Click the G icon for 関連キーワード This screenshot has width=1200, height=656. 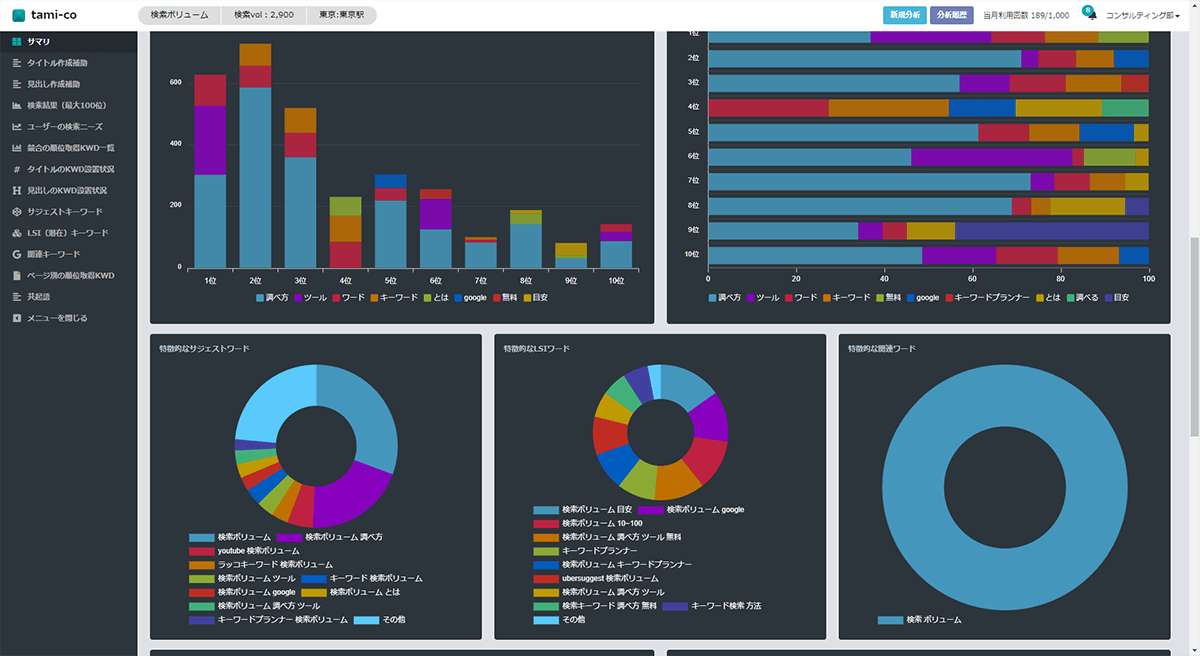pyautogui.click(x=16, y=254)
